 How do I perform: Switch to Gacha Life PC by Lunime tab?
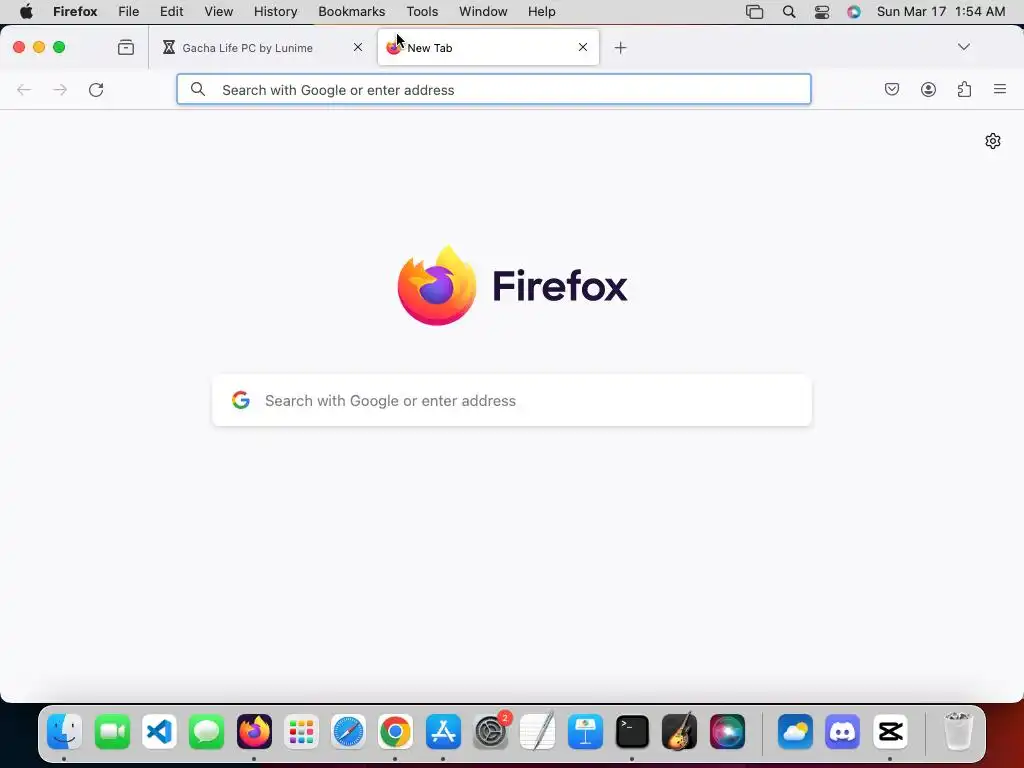coord(263,48)
